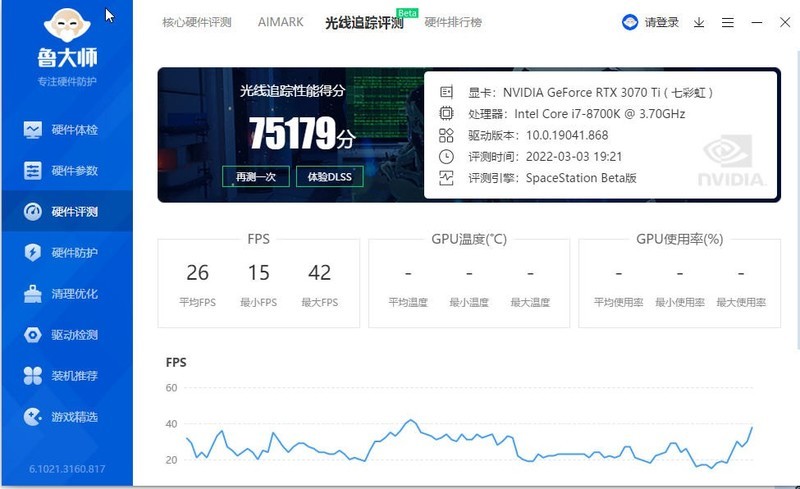Click the minimum FPS value 15
800x489 pixels.
click(x=259, y=273)
